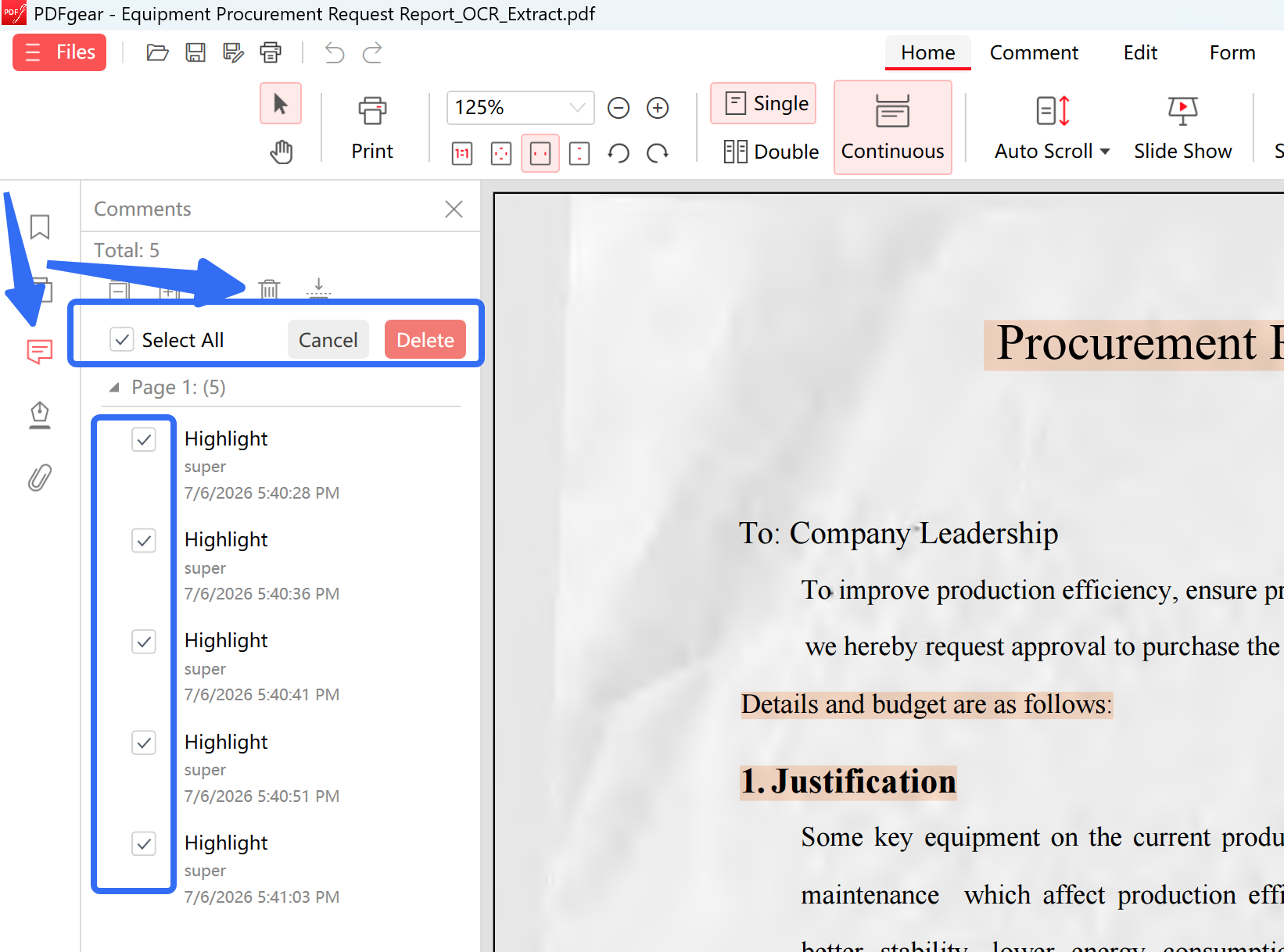This screenshot has height=952, width=1284.
Task: Toggle Continuous scrolling mode
Action: 893,127
